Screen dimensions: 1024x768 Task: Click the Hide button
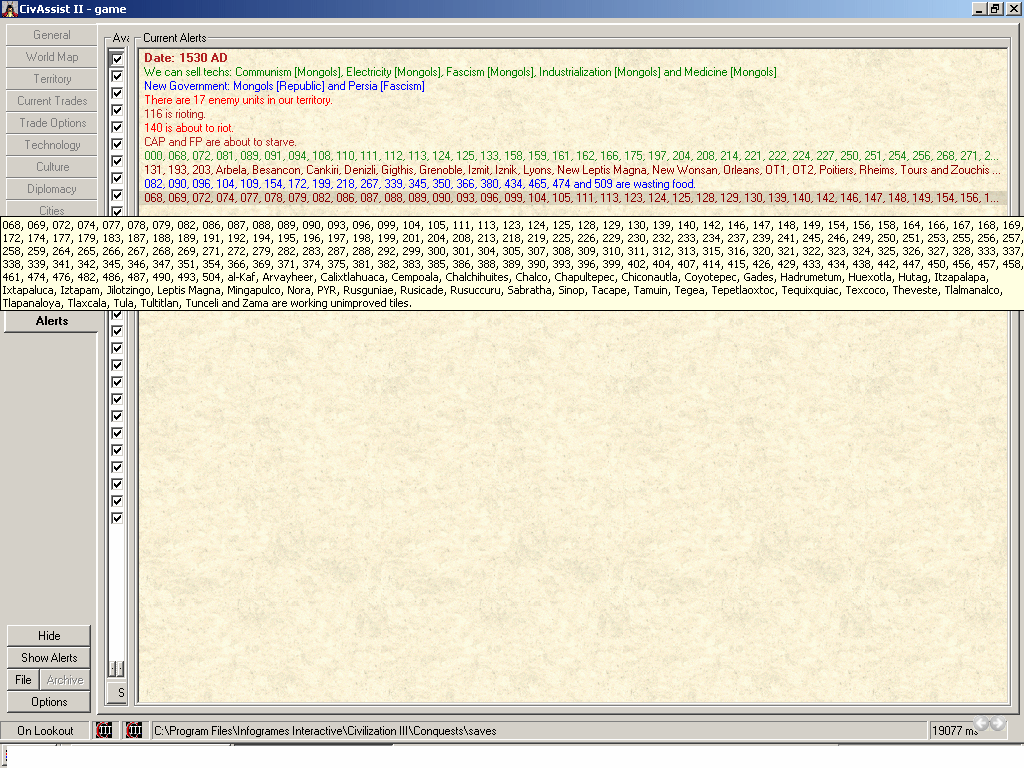tap(49, 636)
